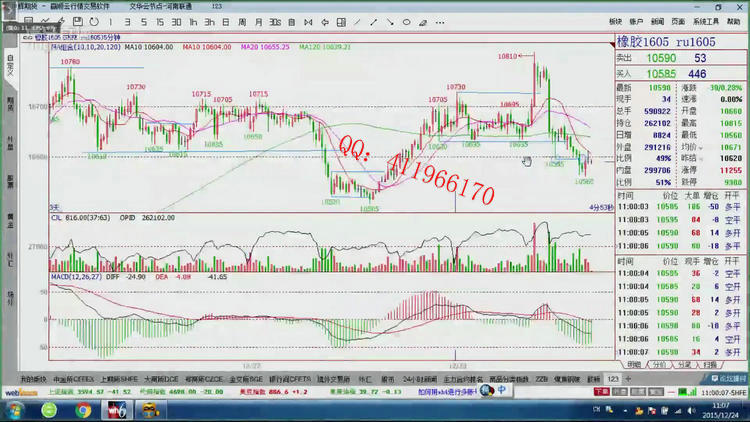750x422 pixels.
Task: Open the Windows Start menu
Action: (x=14, y=411)
